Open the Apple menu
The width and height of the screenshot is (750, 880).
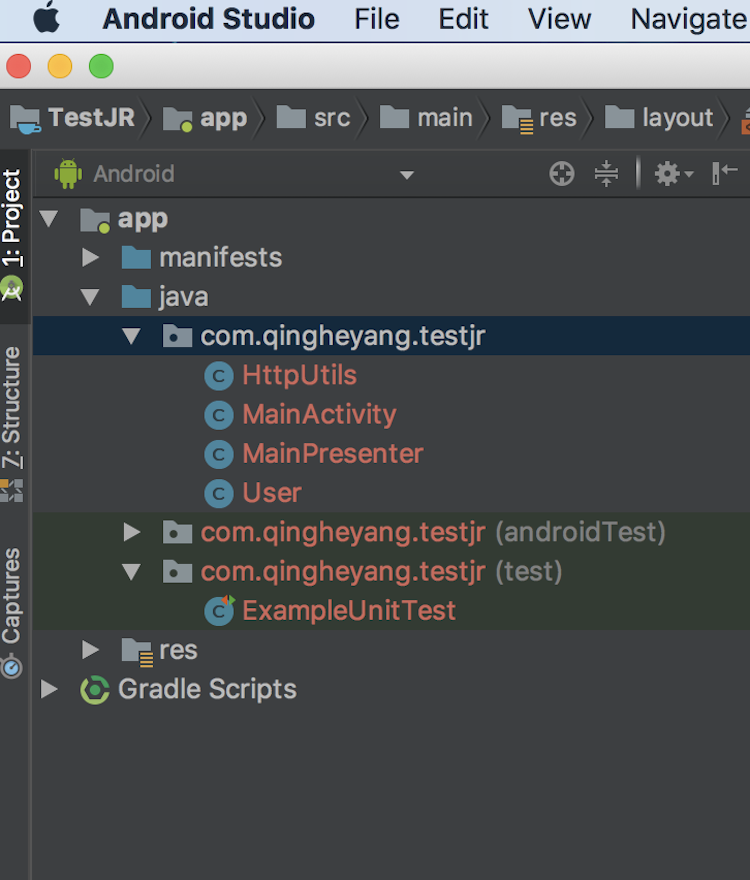[x=47, y=18]
